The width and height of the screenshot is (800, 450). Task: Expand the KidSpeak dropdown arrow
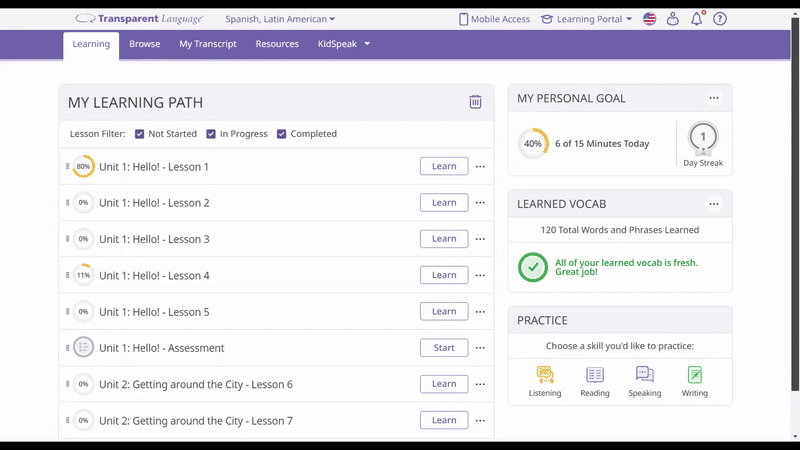point(367,44)
